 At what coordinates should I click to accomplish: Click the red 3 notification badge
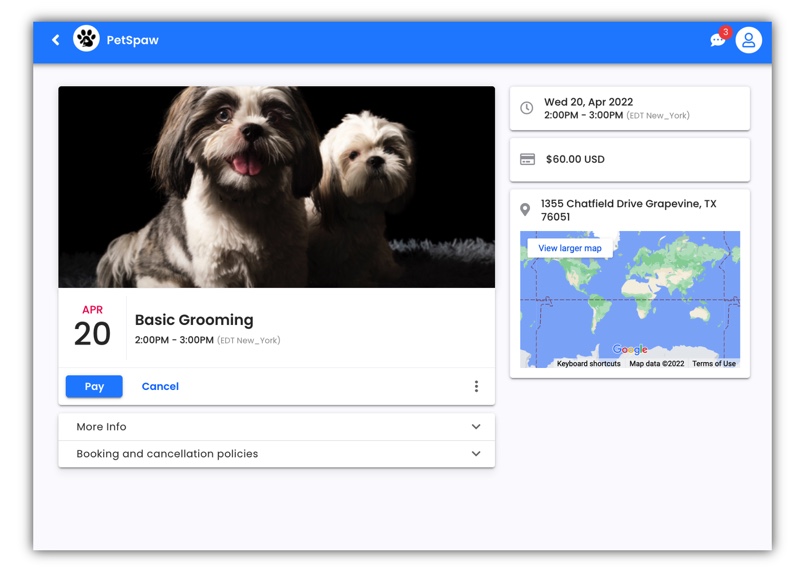(725, 32)
